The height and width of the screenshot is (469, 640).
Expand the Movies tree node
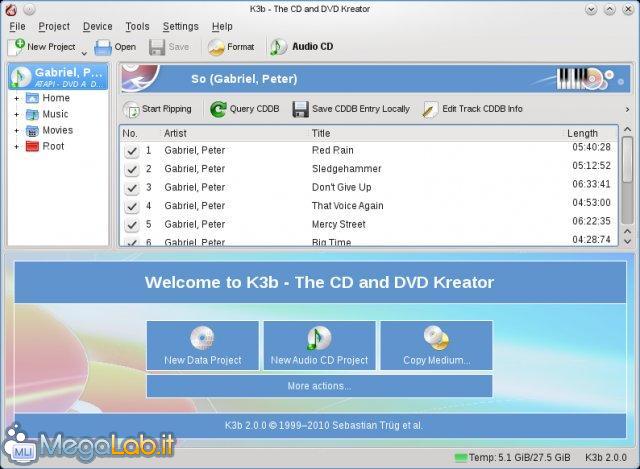pyautogui.click(x=16, y=131)
